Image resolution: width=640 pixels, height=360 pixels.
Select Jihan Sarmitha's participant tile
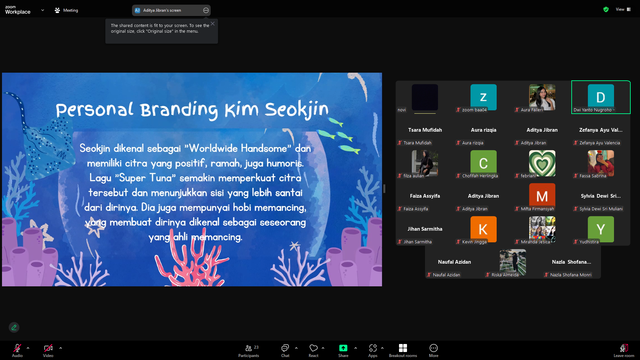coord(425,229)
